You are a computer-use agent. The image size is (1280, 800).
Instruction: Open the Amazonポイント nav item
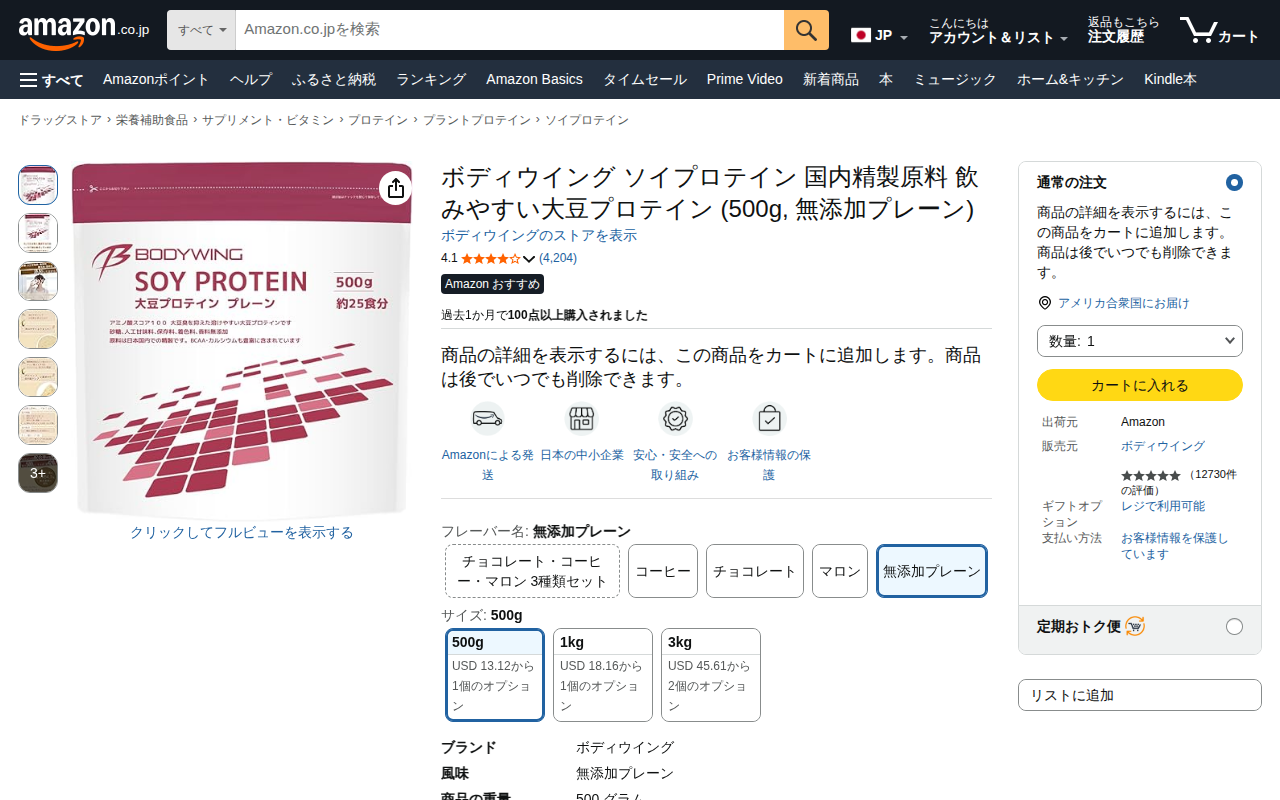pos(156,80)
